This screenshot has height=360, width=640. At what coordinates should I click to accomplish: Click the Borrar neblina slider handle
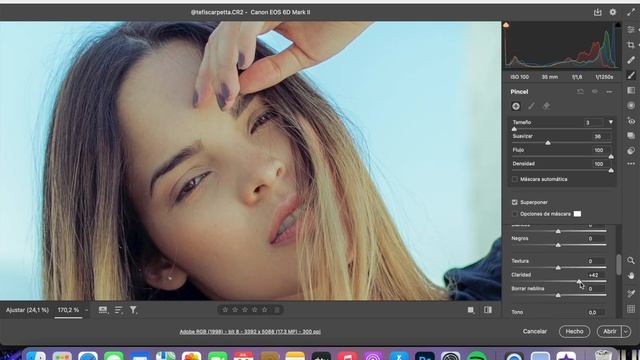pyautogui.click(x=558, y=295)
